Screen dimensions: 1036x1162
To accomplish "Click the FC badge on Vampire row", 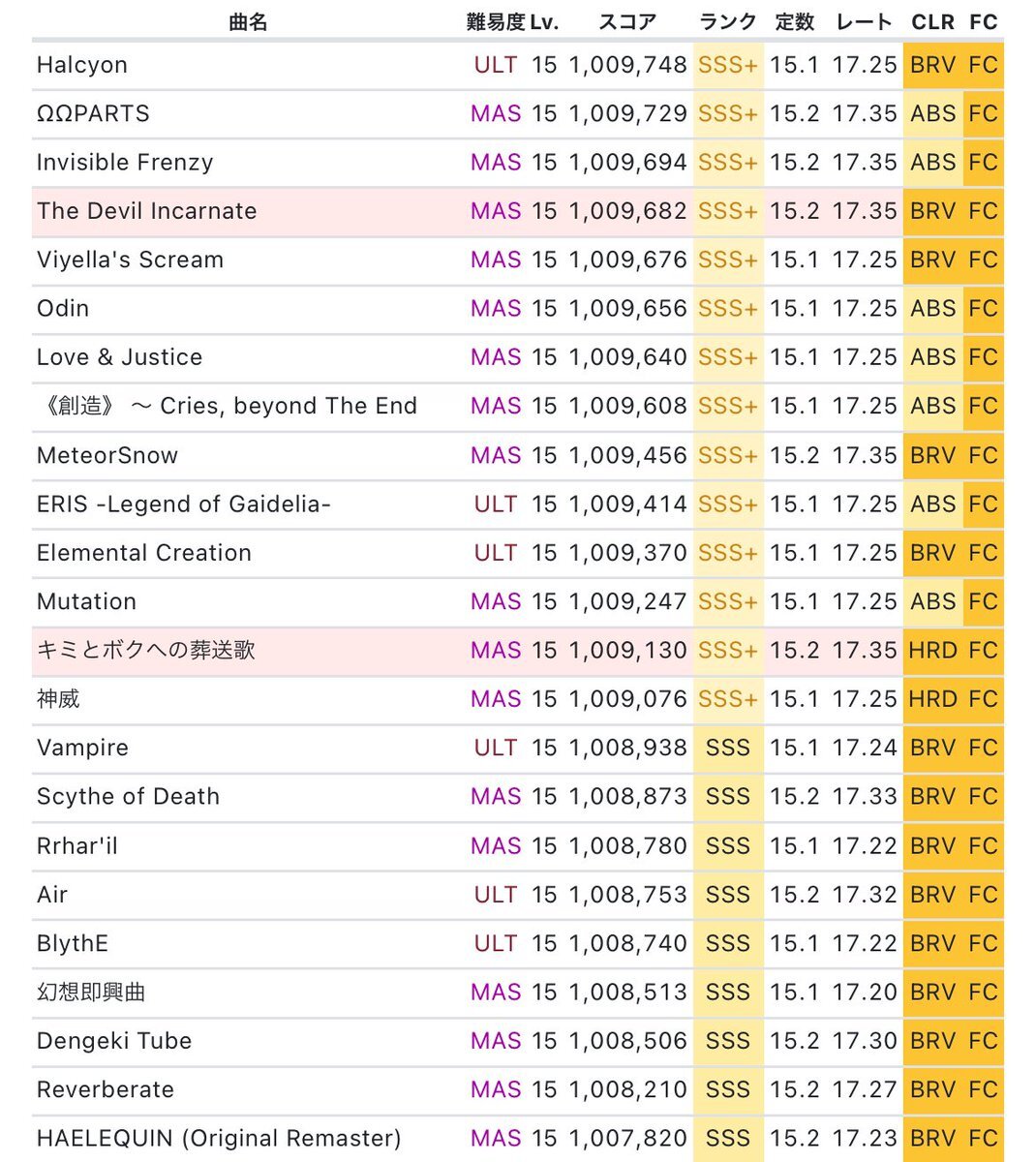I will coord(984,748).
